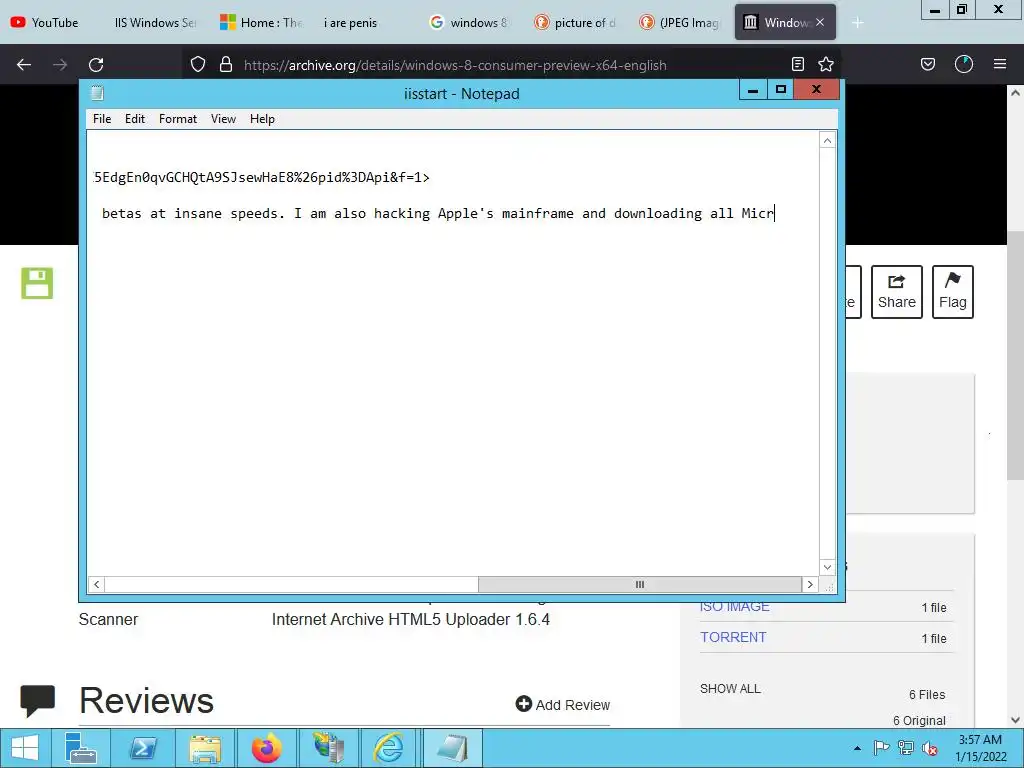Click Notepad vertical scroll up arrow

827,140
